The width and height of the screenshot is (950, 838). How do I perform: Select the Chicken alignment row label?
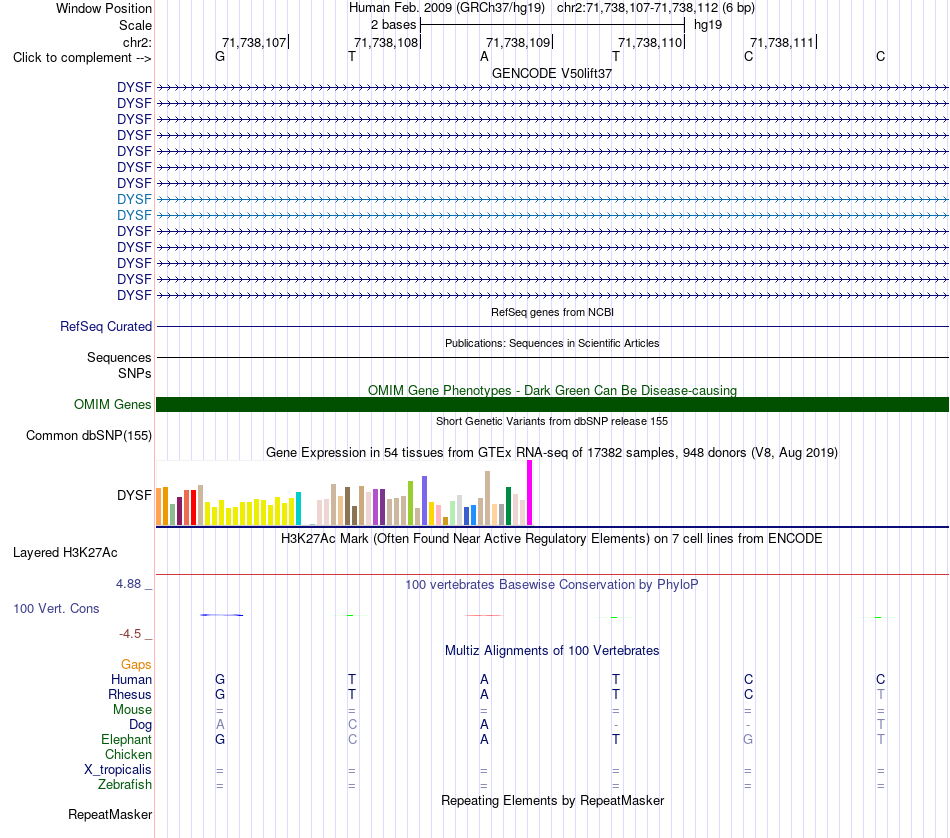point(128,754)
